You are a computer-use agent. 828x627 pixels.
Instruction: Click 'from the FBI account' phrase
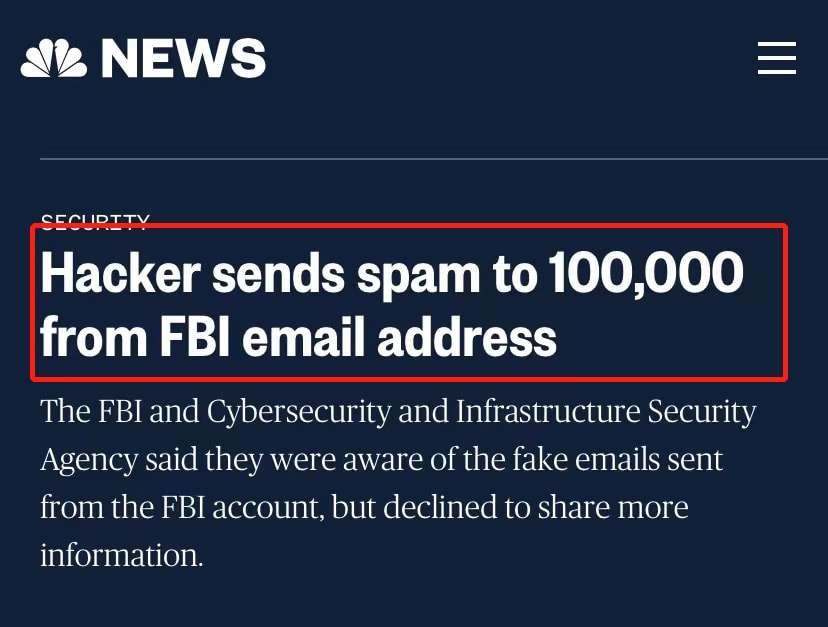[x=182, y=507]
